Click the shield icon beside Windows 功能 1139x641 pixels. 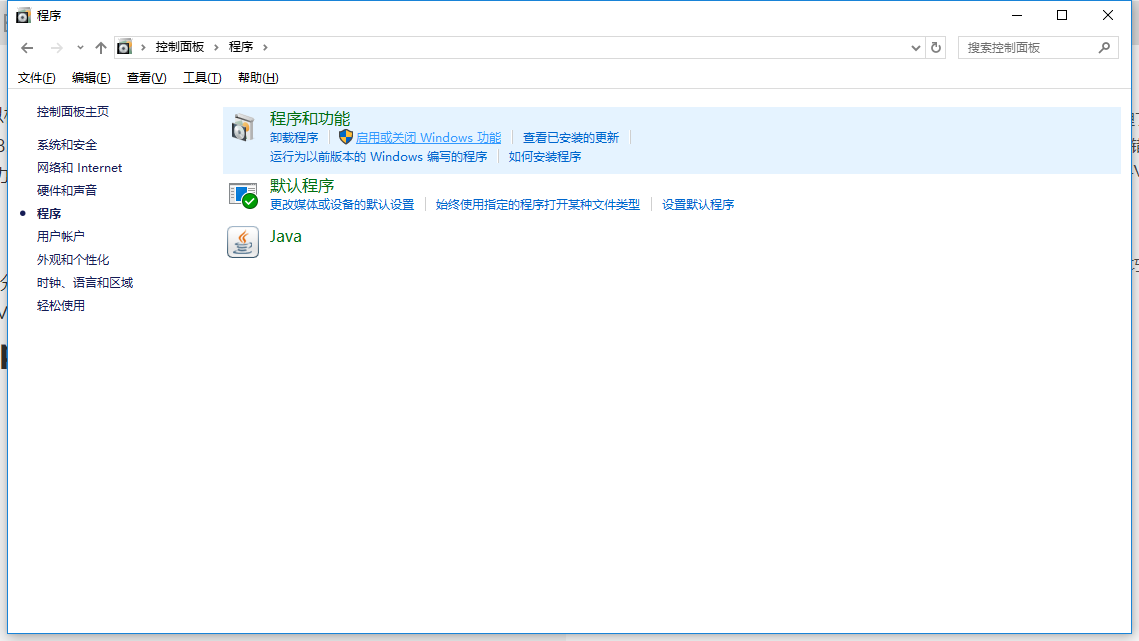pyautogui.click(x=346, y=137)
